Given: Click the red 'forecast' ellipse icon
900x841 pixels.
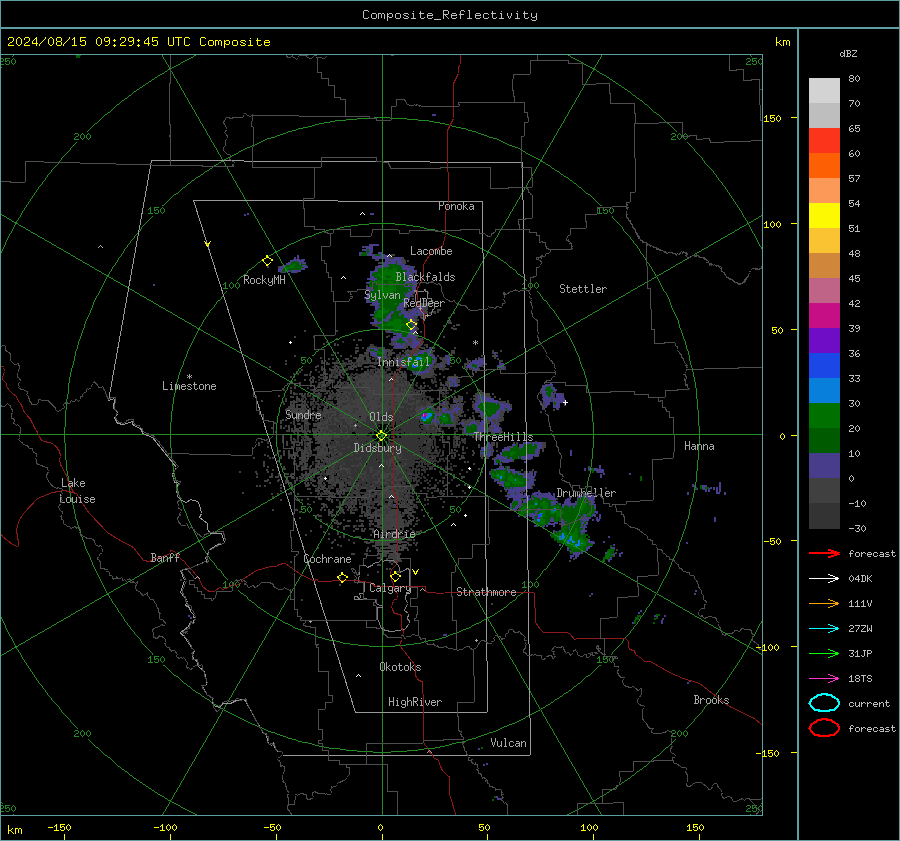Looking at the screenshot, I should pos(824,728).
